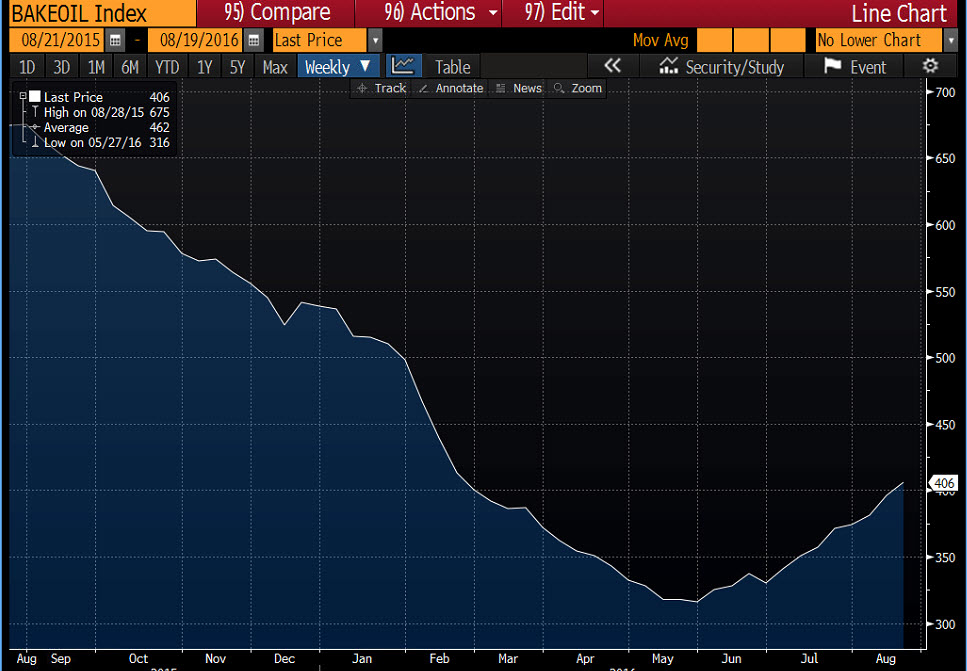
Task: Click the Dec x-axis month label
Action: (x=284, y=659)
